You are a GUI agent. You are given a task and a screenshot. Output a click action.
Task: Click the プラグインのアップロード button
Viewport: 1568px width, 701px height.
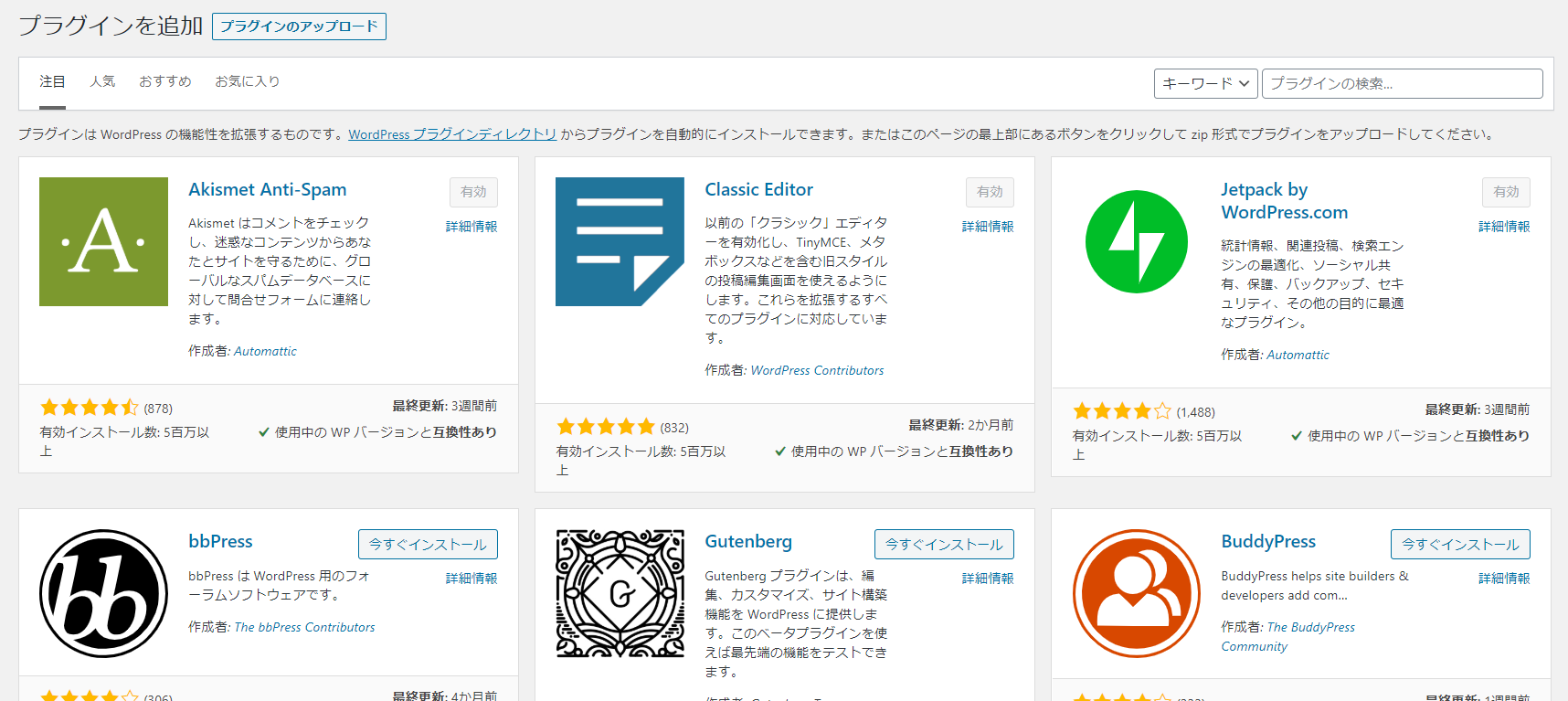[299, 27]
